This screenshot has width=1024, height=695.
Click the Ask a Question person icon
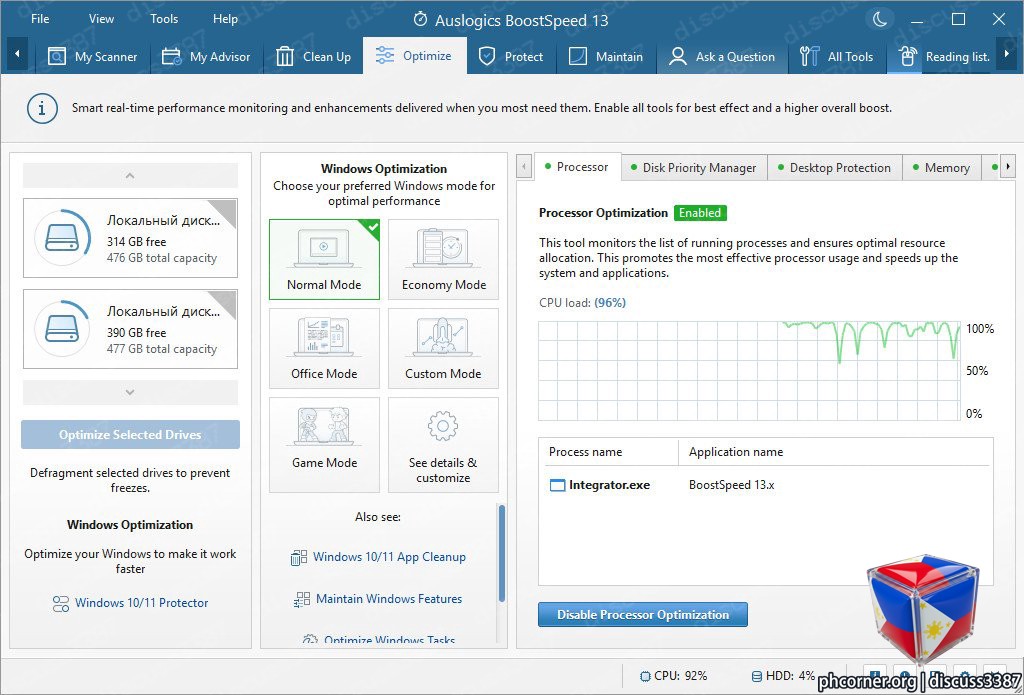coord(678,57)
